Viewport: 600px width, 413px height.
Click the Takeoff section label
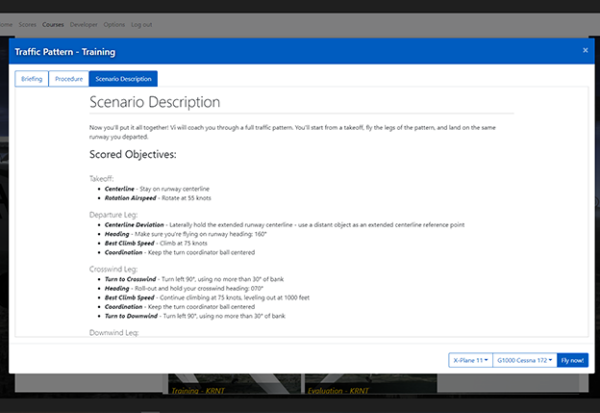point(102,178)
